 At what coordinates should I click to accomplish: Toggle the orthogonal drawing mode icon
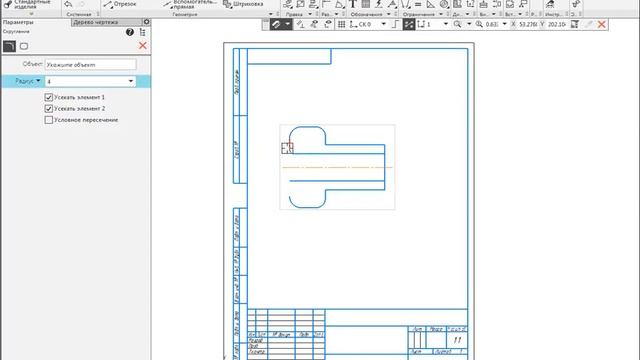(x=395, y=24)
